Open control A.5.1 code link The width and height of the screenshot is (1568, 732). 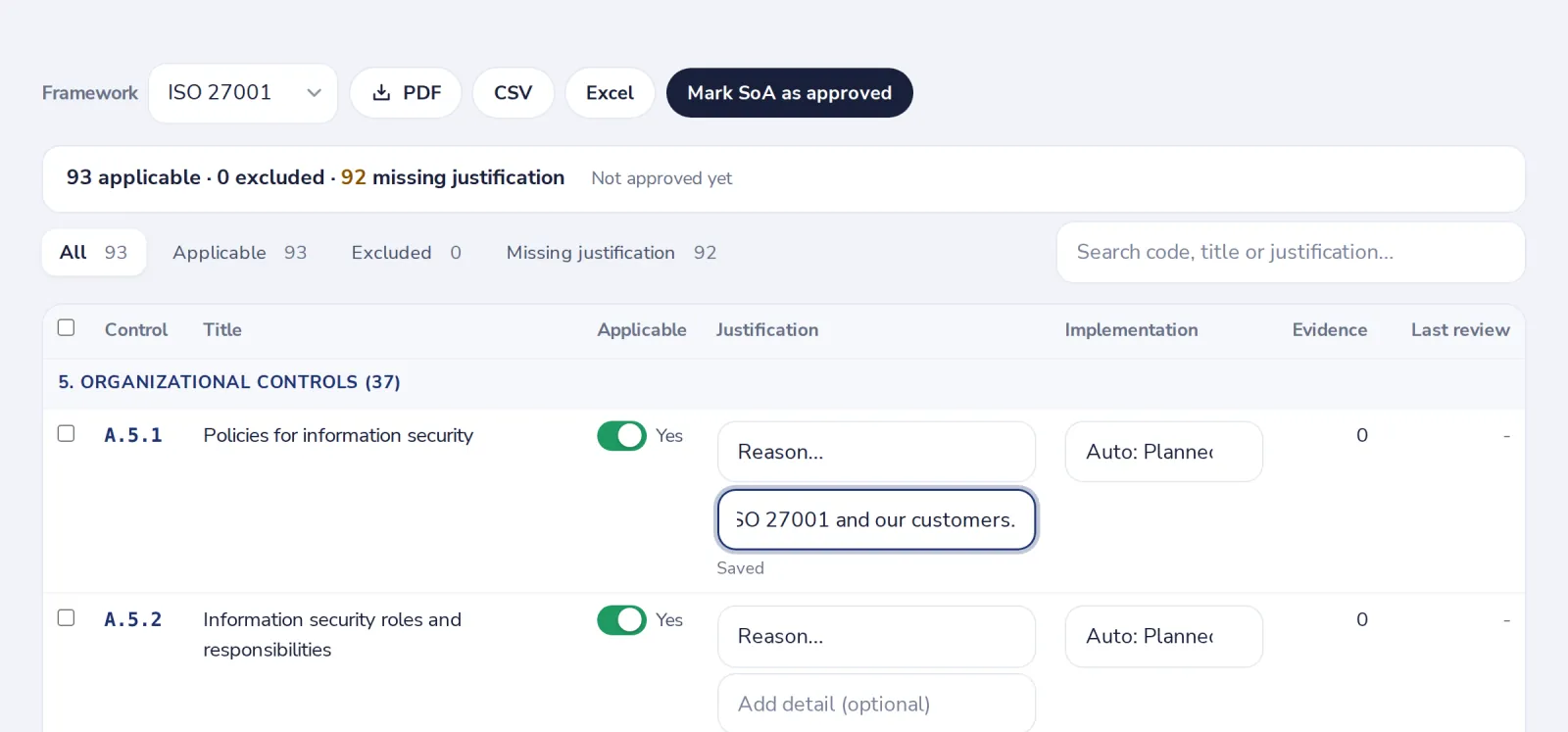(x=133, y=435)
